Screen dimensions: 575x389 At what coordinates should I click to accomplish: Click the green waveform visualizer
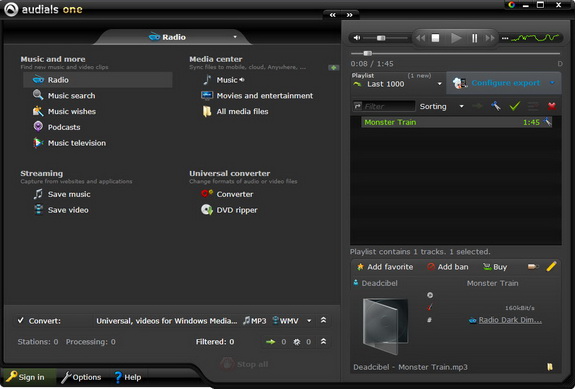tap(535, 37)
